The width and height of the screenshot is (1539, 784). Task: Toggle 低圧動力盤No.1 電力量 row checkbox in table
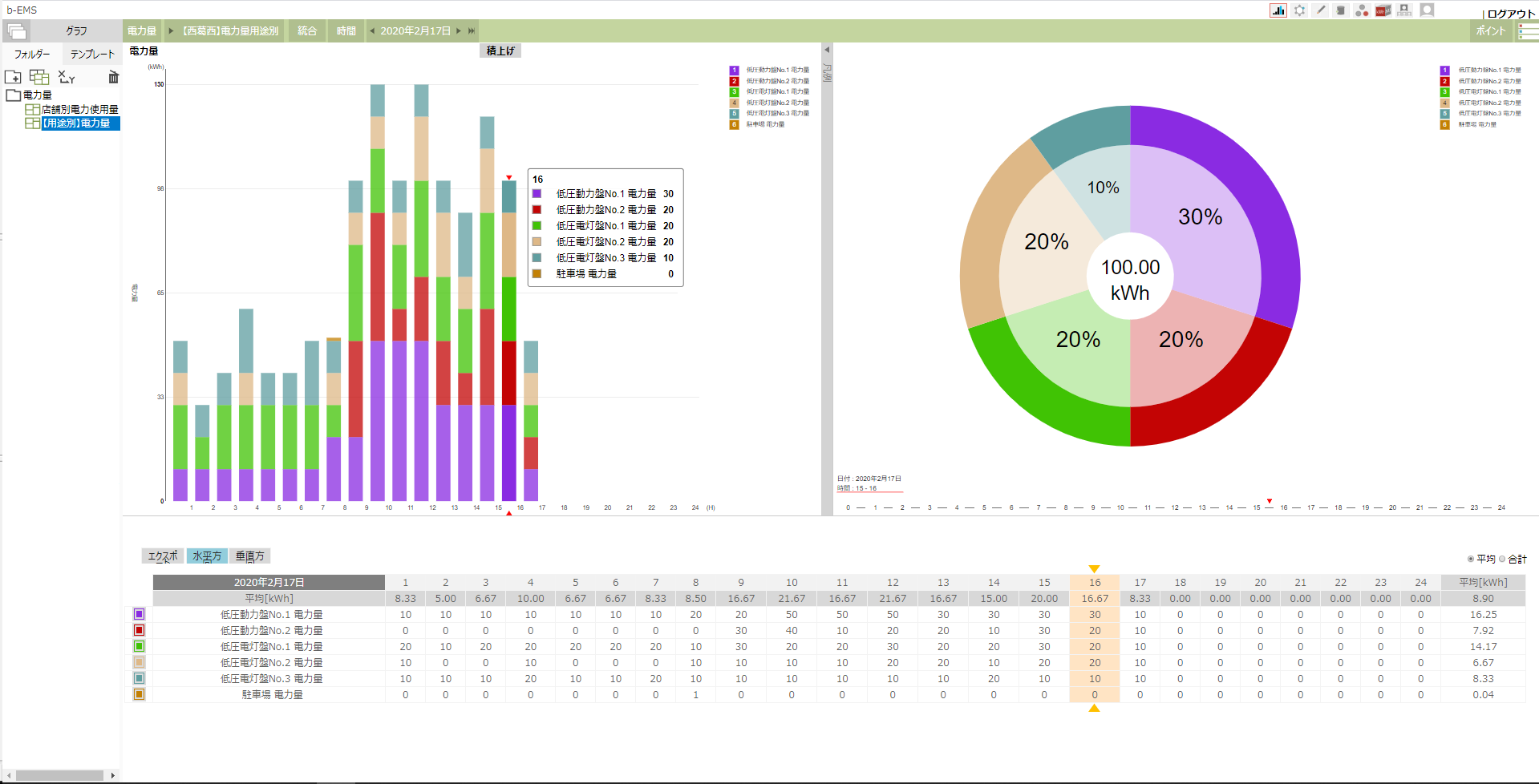139,615
